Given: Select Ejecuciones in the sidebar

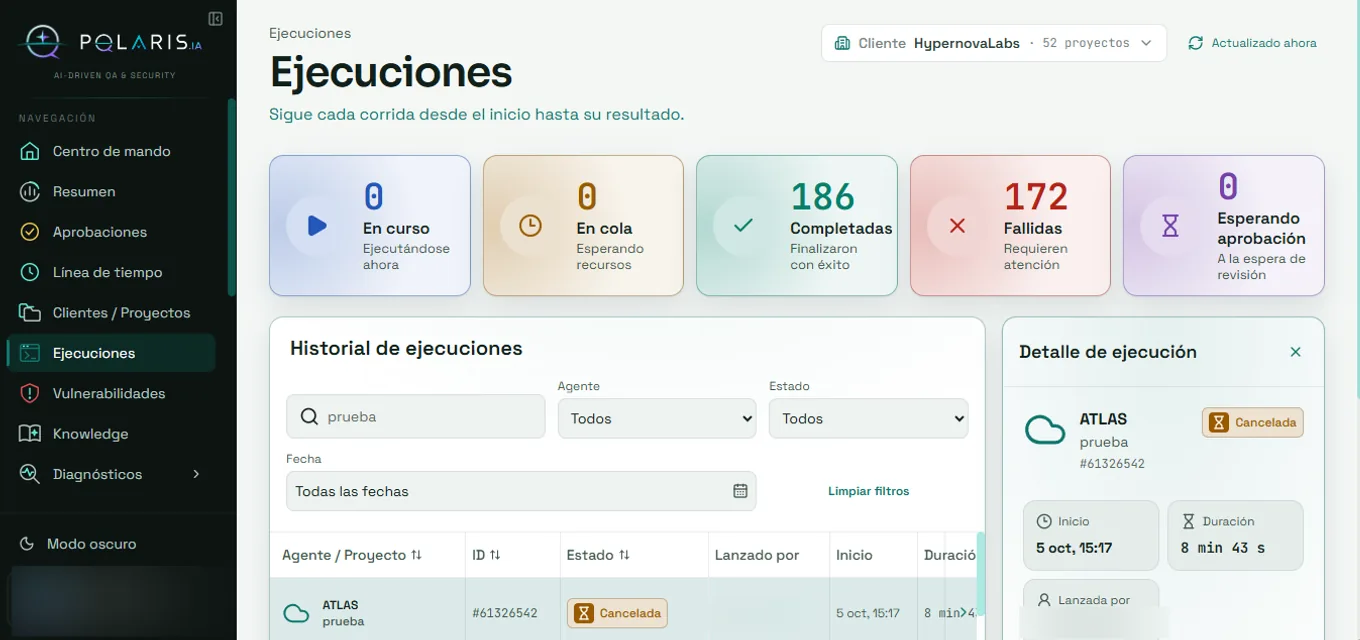Looking at the screenshot, I should [x=111, y=353].
